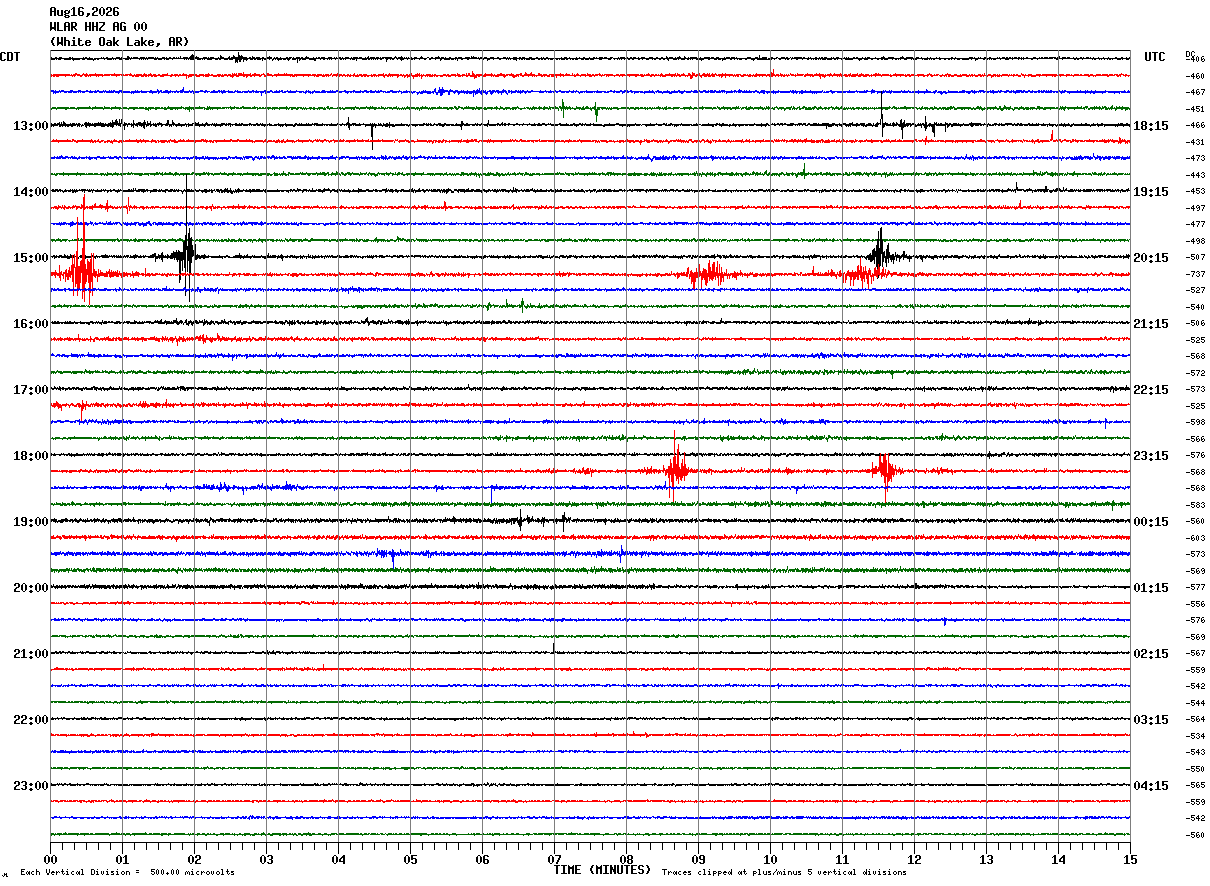Click the date text 'Aug16,2026'
This screenshot has height=886, width=1210.
(84, 12)
